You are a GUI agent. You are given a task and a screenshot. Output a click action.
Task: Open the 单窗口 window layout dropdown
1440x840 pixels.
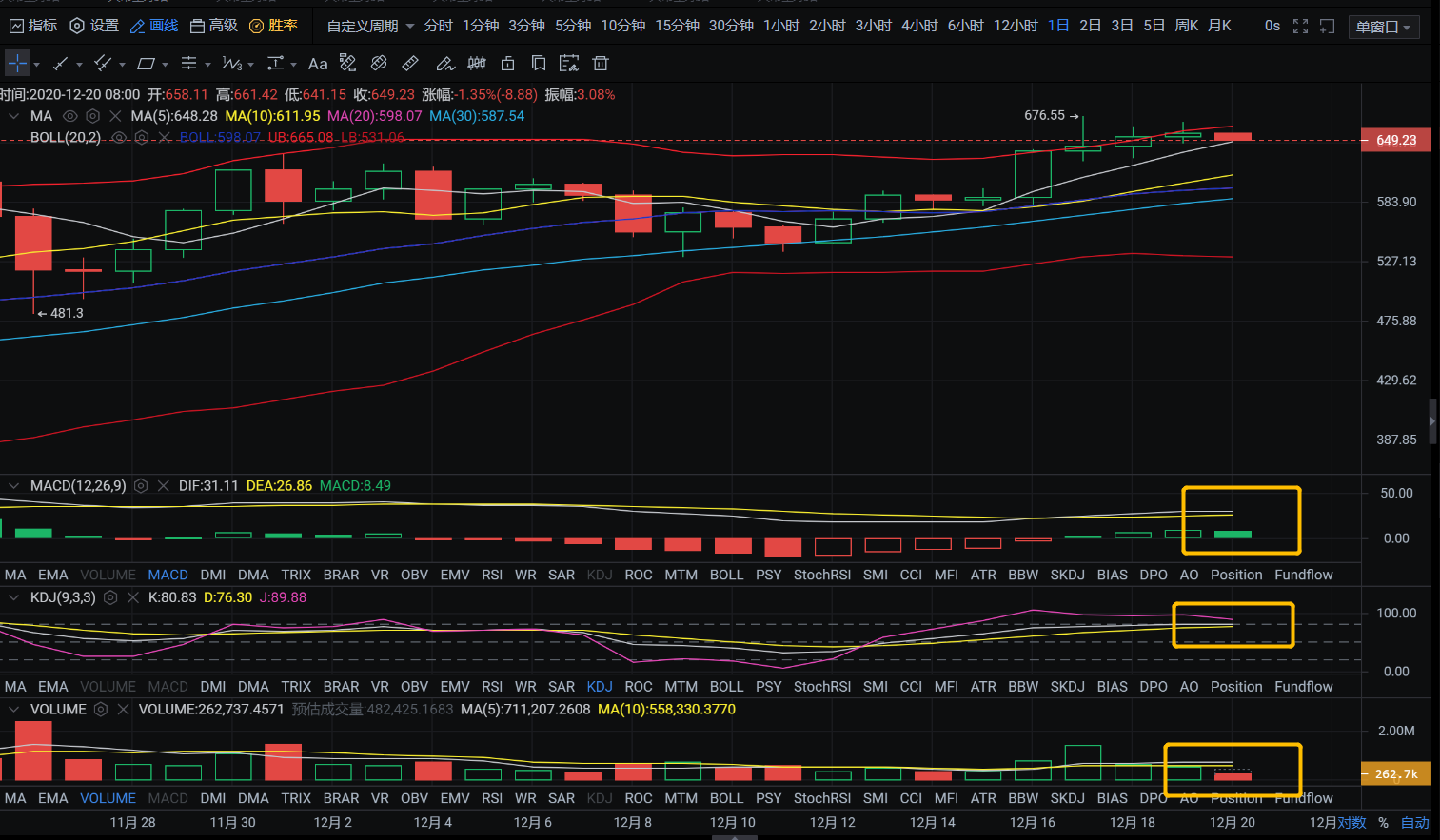pyautogui.click(x=1384, y=27)
